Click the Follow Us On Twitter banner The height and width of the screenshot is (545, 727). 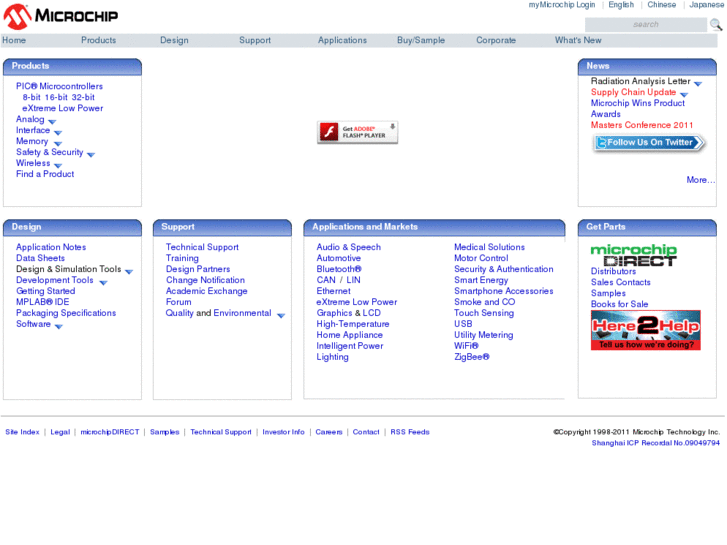[x=649, y=142]
